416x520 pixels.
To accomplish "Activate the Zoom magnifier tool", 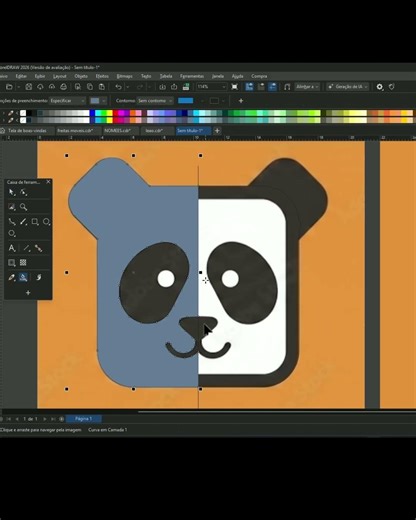I will [x=24, y=207].
